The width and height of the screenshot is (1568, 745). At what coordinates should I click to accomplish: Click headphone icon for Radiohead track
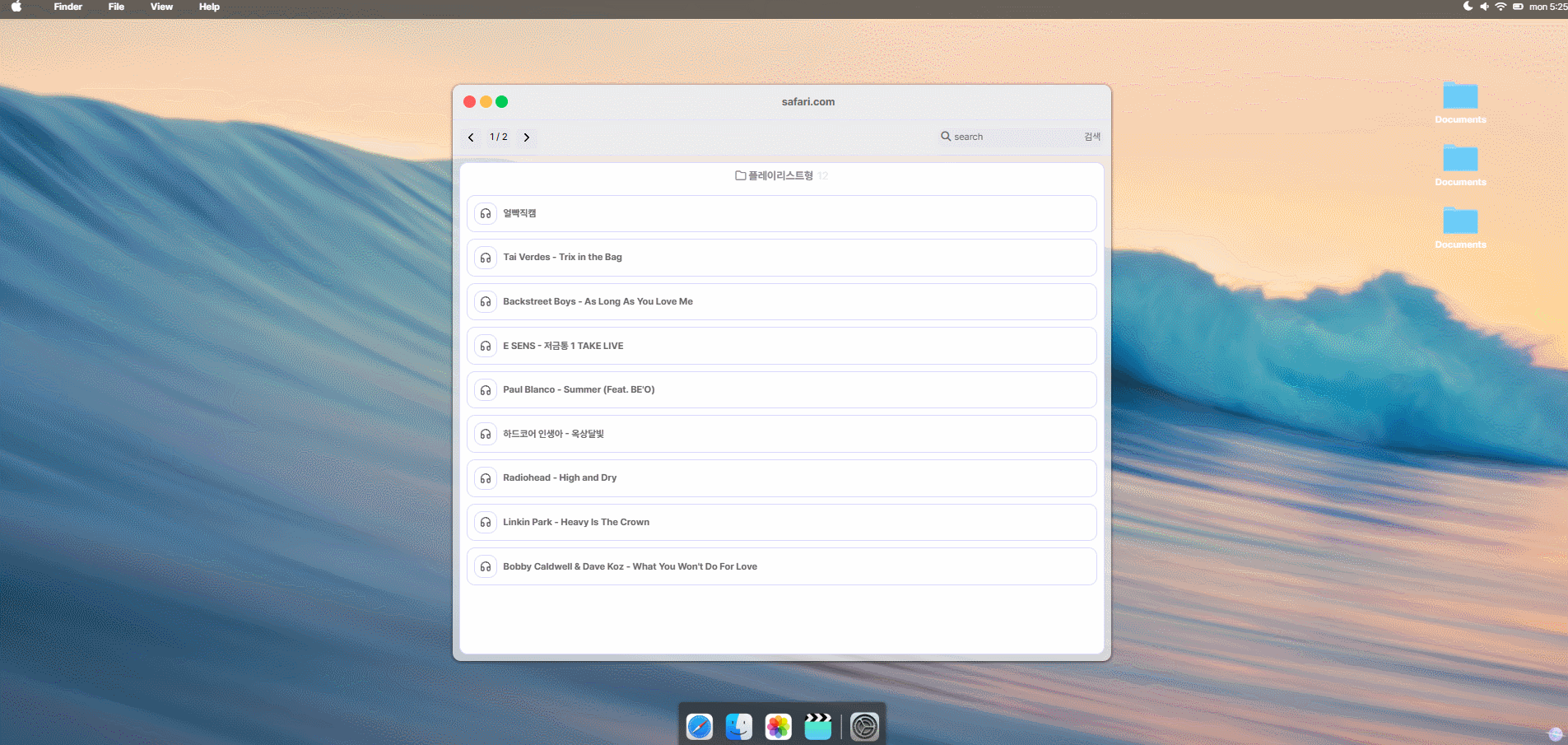coord(486,478)
